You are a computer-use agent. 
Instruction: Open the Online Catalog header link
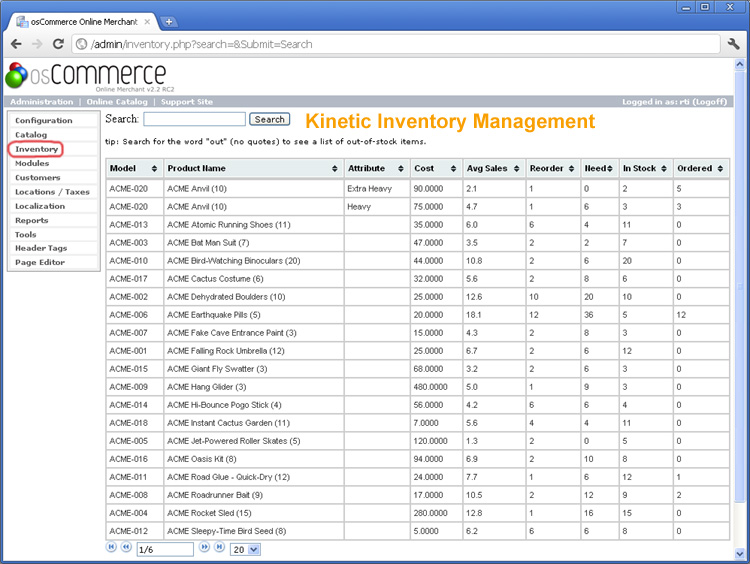point(117,101)
